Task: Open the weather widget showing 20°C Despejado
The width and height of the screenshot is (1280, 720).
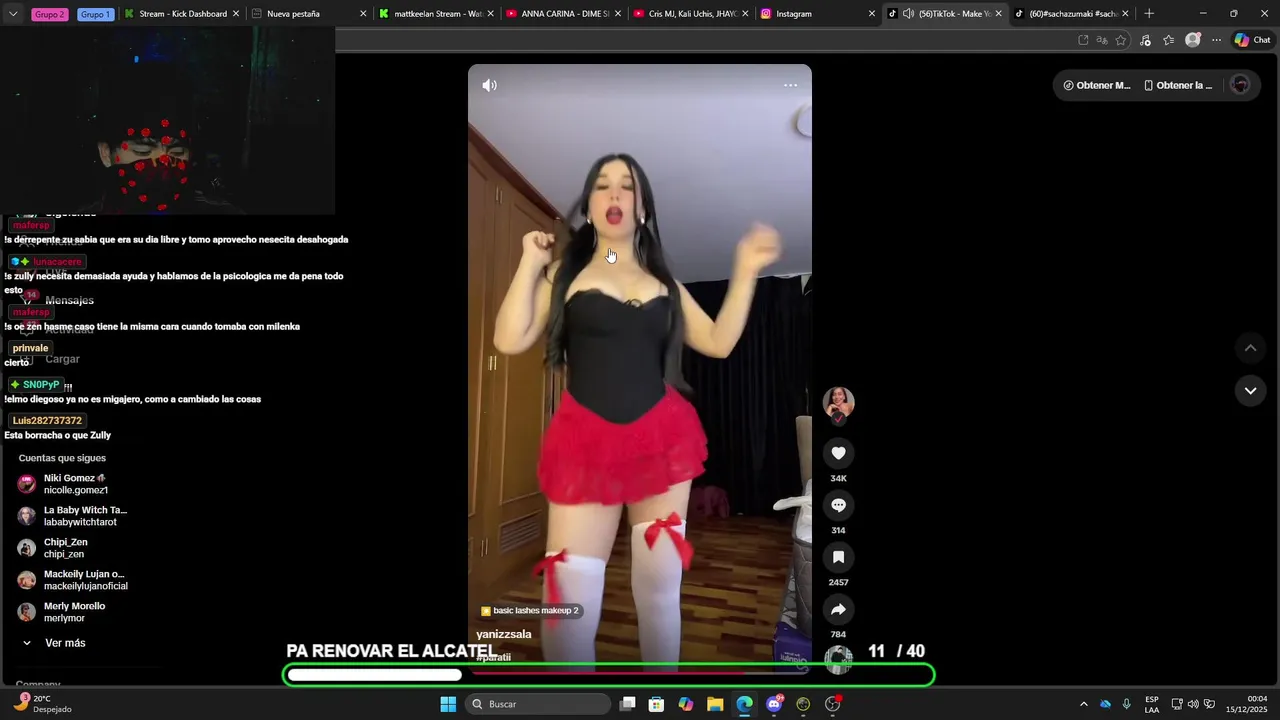Action: 43,704
